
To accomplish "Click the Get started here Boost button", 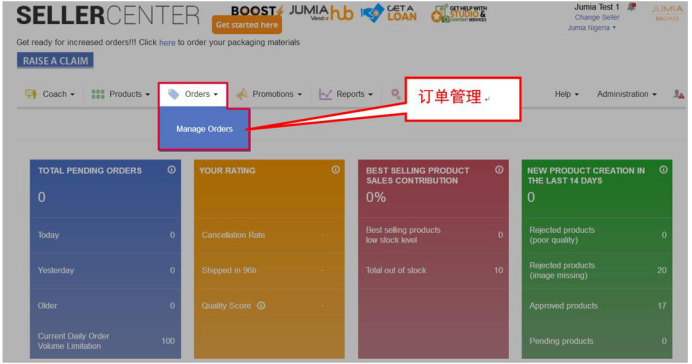I will click(x=247, y=25).
